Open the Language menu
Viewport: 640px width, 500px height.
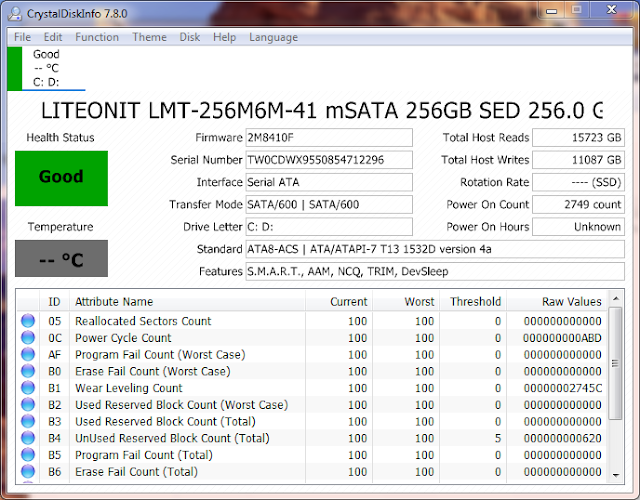(x=273, y=37)
